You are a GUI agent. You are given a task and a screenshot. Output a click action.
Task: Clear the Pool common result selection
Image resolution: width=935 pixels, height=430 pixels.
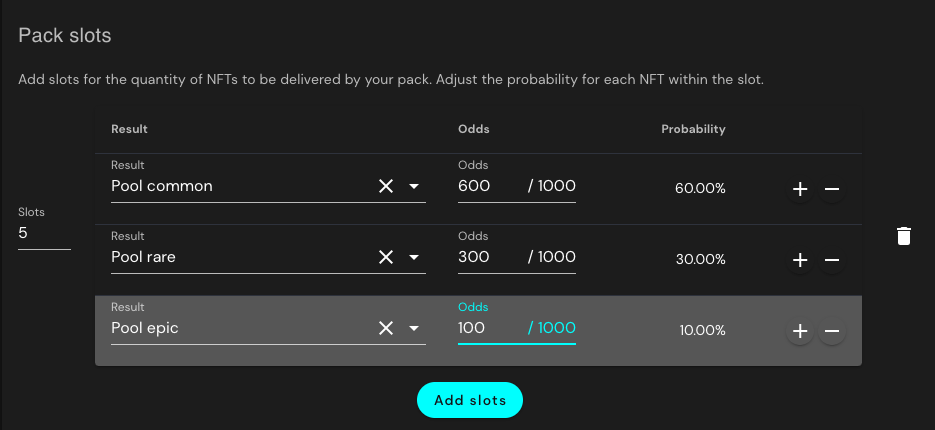tap(386, 186)
